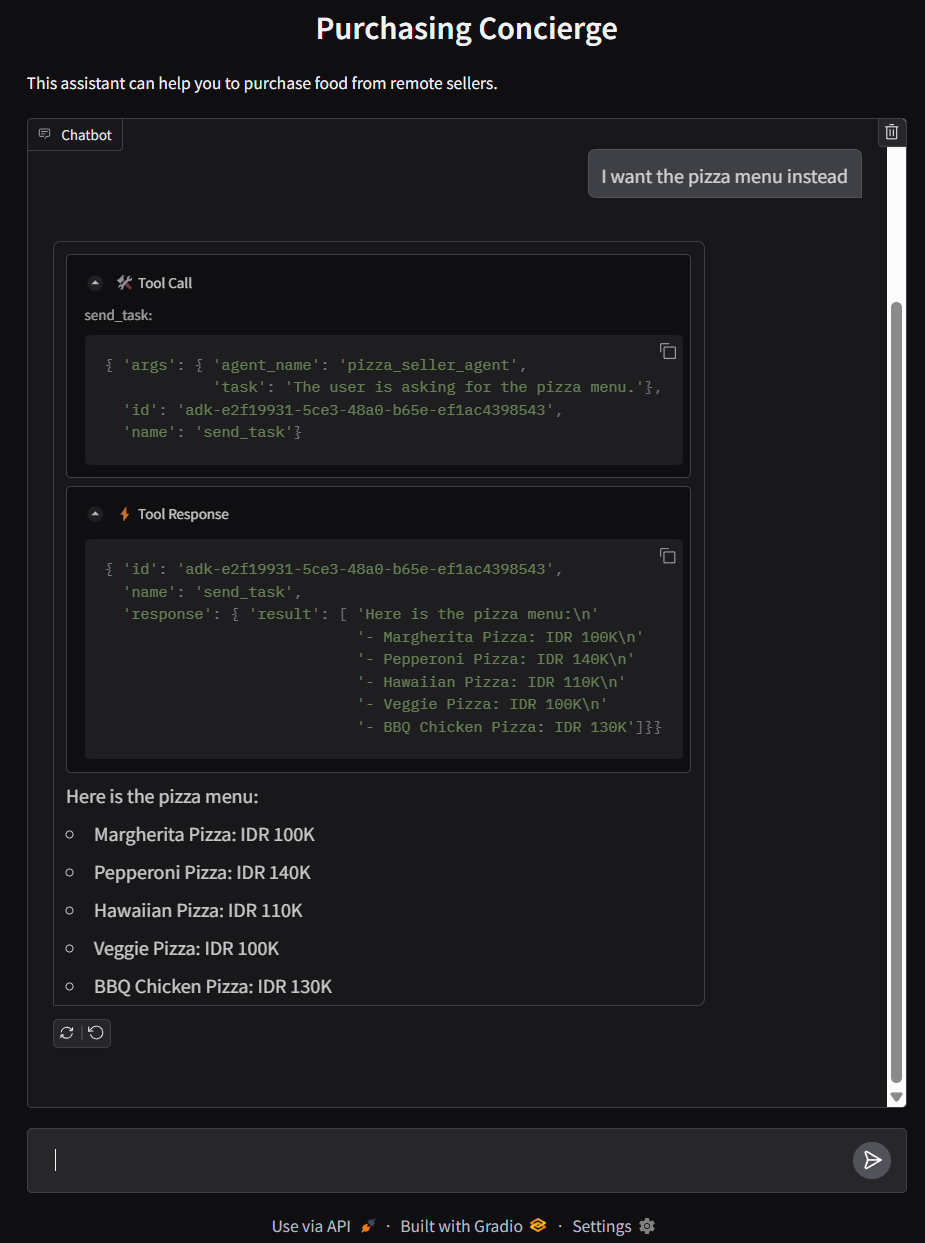
Task: Select the Chatbot label tab
Action: pyautogui.click(x=76, y=135)
